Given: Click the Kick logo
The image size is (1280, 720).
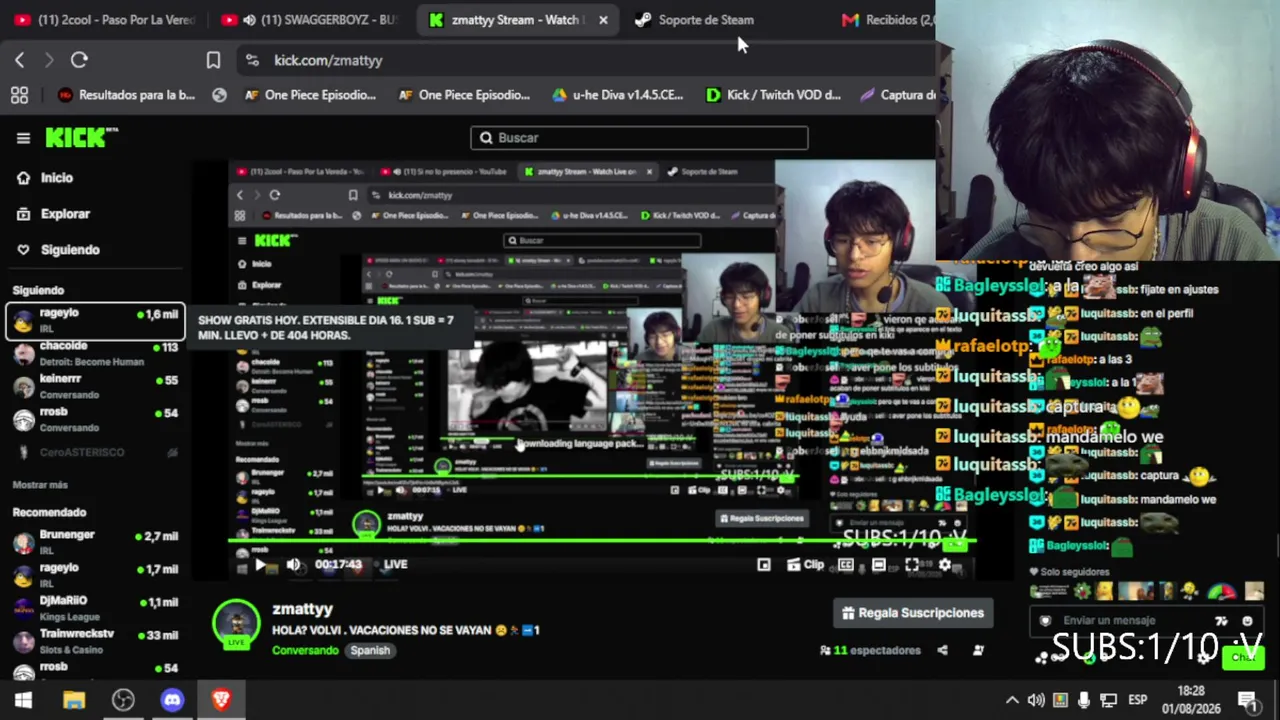Looking at the screenshot, I should 82,138.
